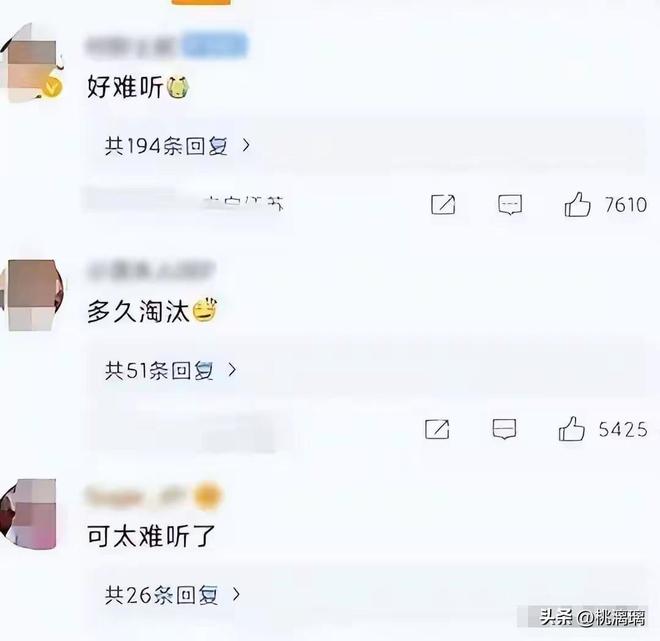The height and width of the screenshot is (641, 660).
Task: Tap the blue tag beside first username
Action: point(215,45)
